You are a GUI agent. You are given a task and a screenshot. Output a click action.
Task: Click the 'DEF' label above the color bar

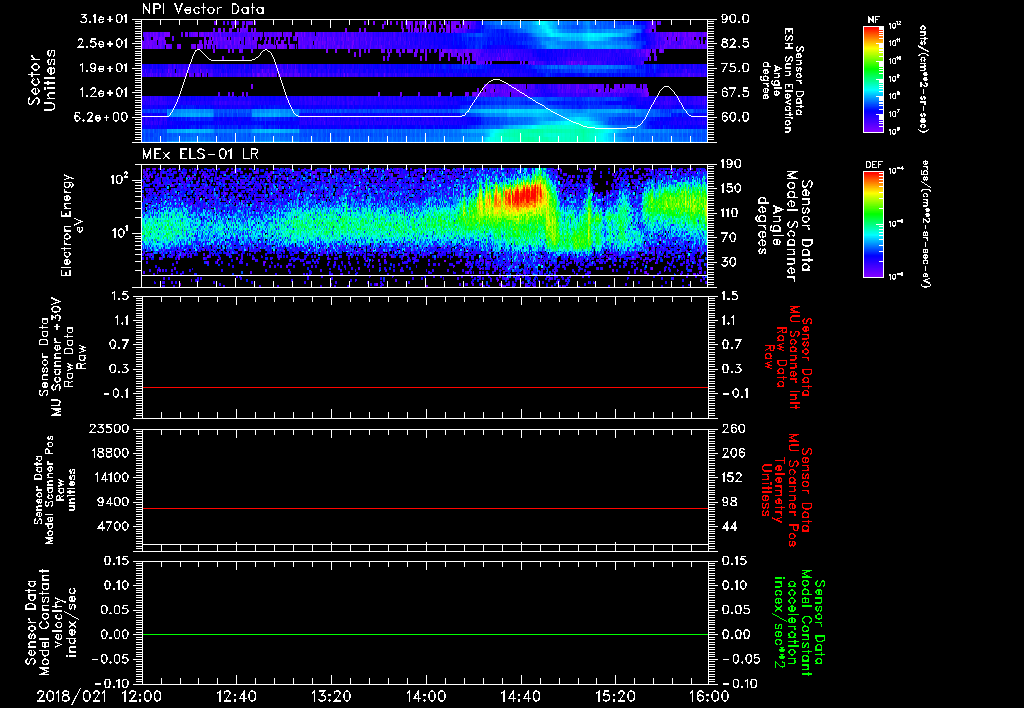[874, 165]
